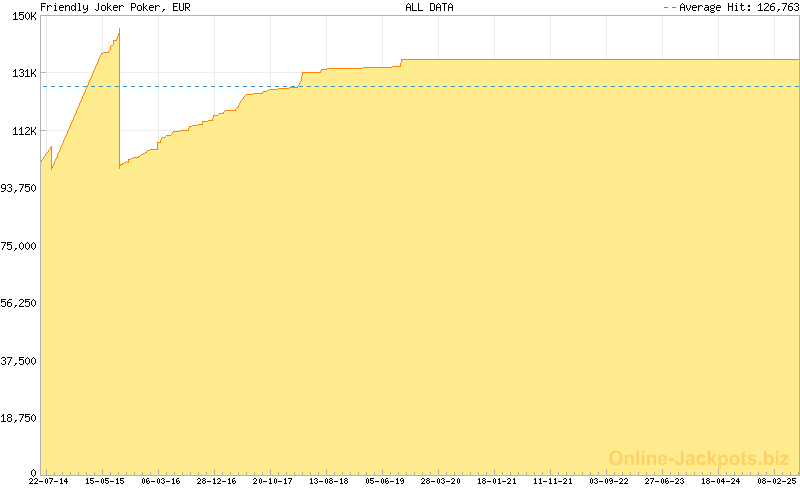Pick the 28-03-20 date label

pos(440,481)
